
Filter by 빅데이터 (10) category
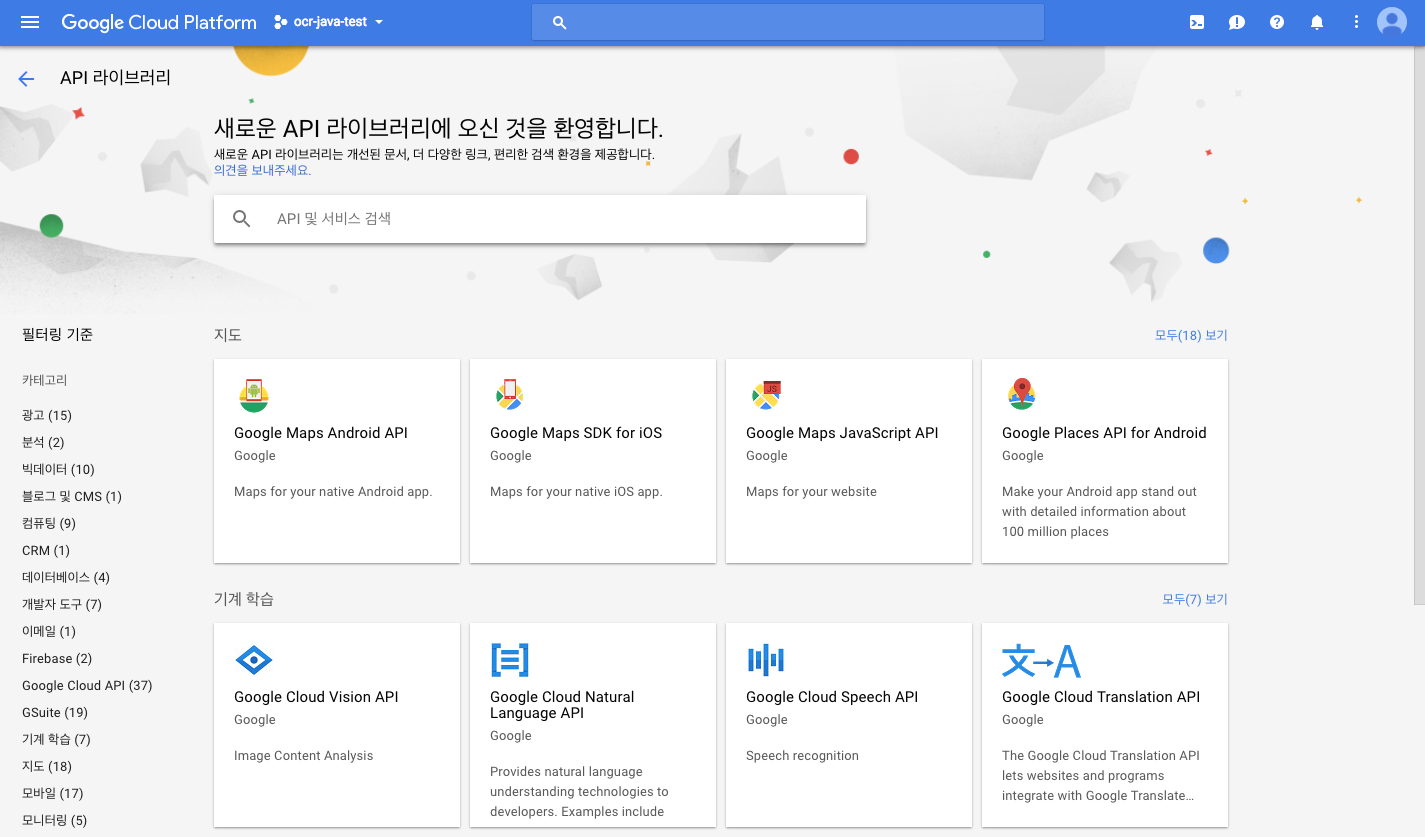[58, 469]
